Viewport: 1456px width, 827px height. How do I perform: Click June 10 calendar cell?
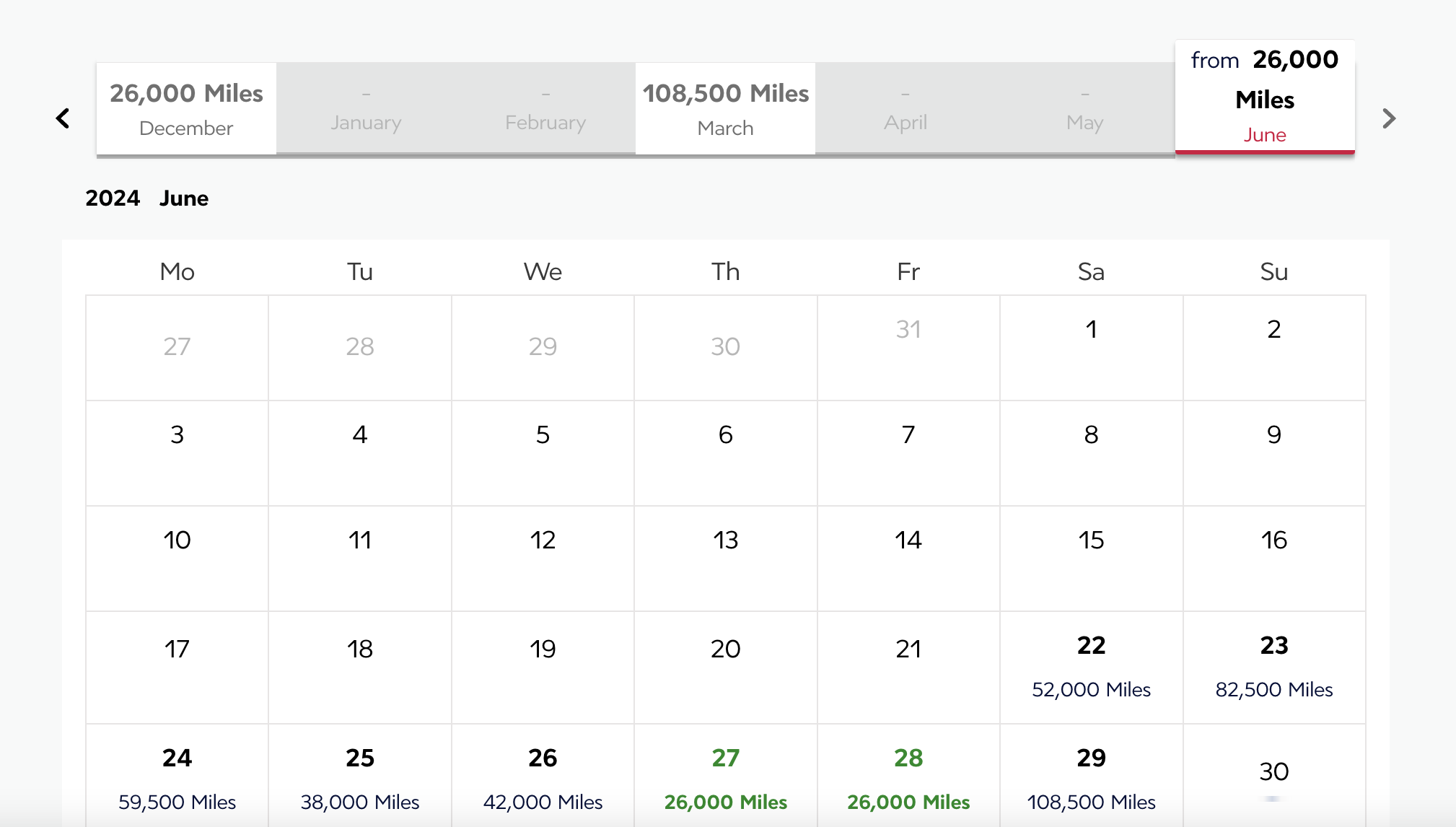177,559
